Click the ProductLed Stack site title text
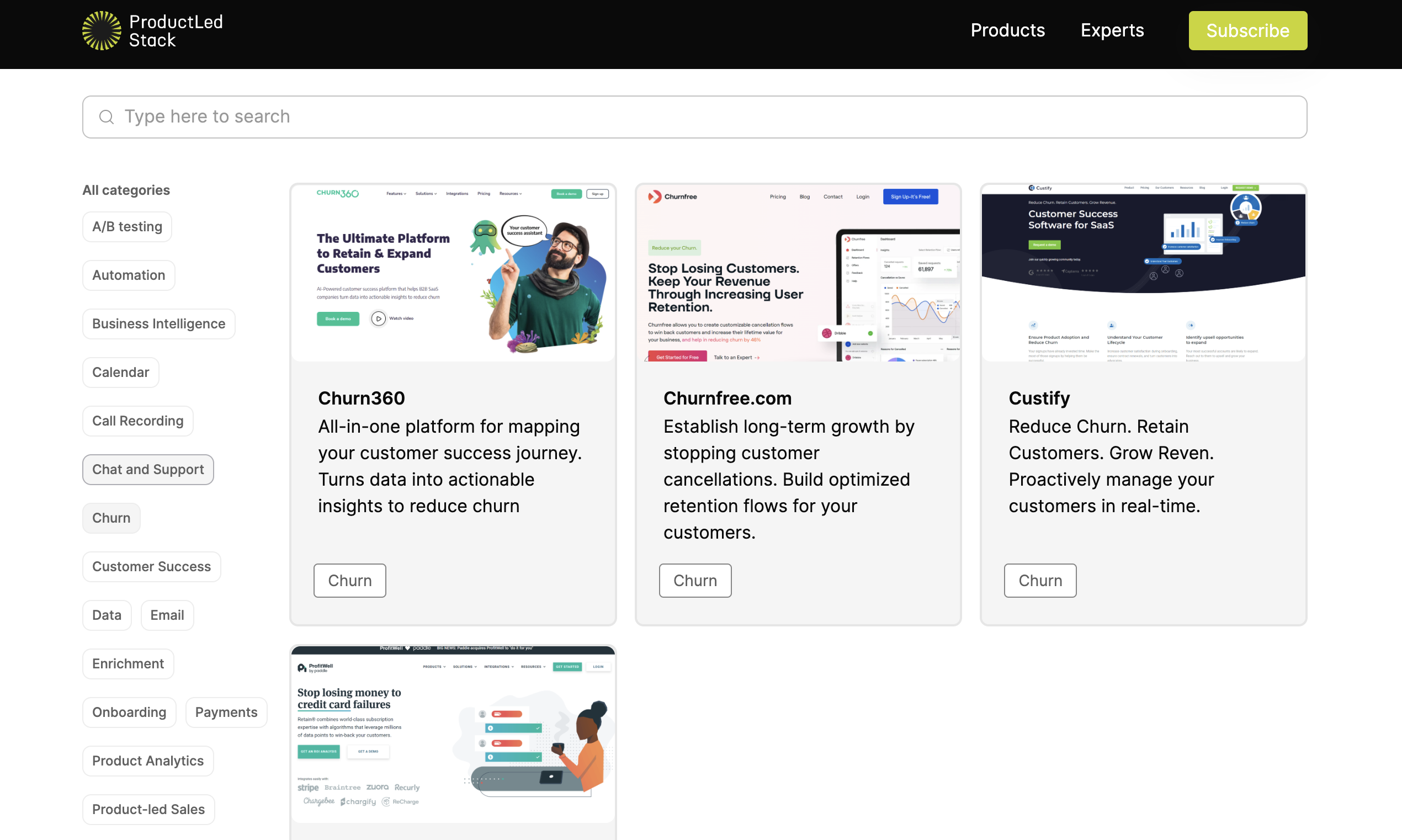Screen dimensions: 1402x840 (176, 30)
